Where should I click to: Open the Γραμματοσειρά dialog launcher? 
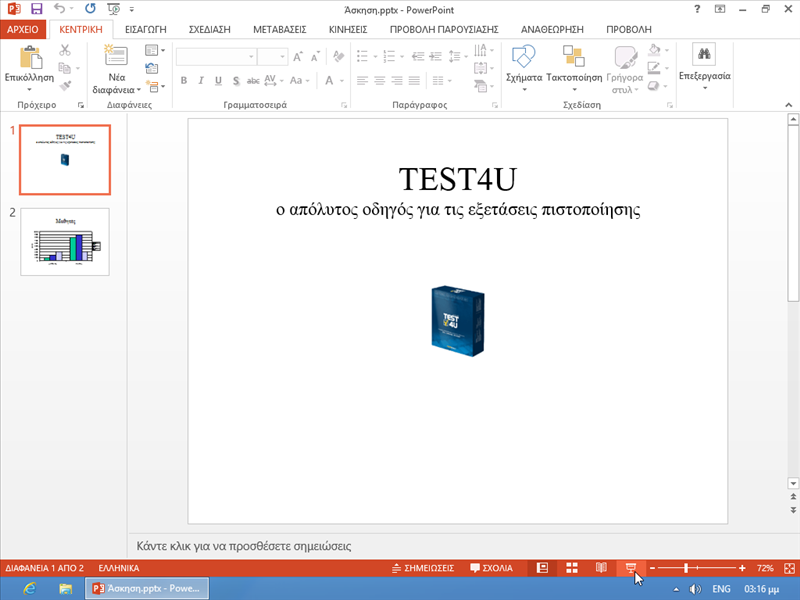tap(344, 105)
